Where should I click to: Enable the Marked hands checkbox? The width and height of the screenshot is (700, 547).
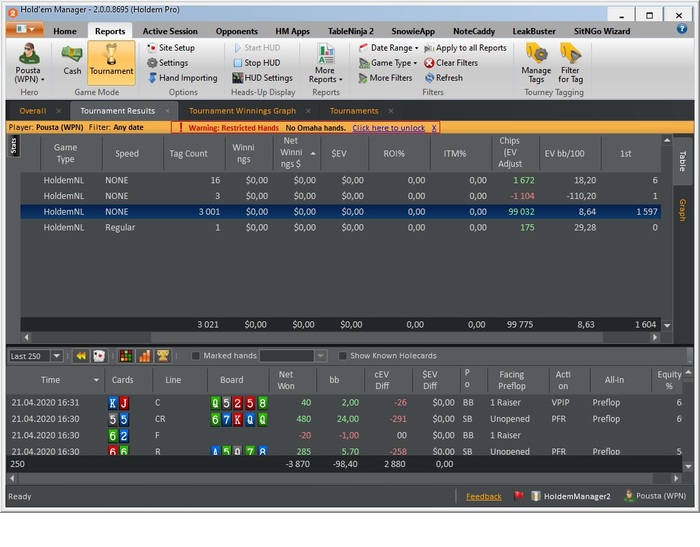[195, 356]
